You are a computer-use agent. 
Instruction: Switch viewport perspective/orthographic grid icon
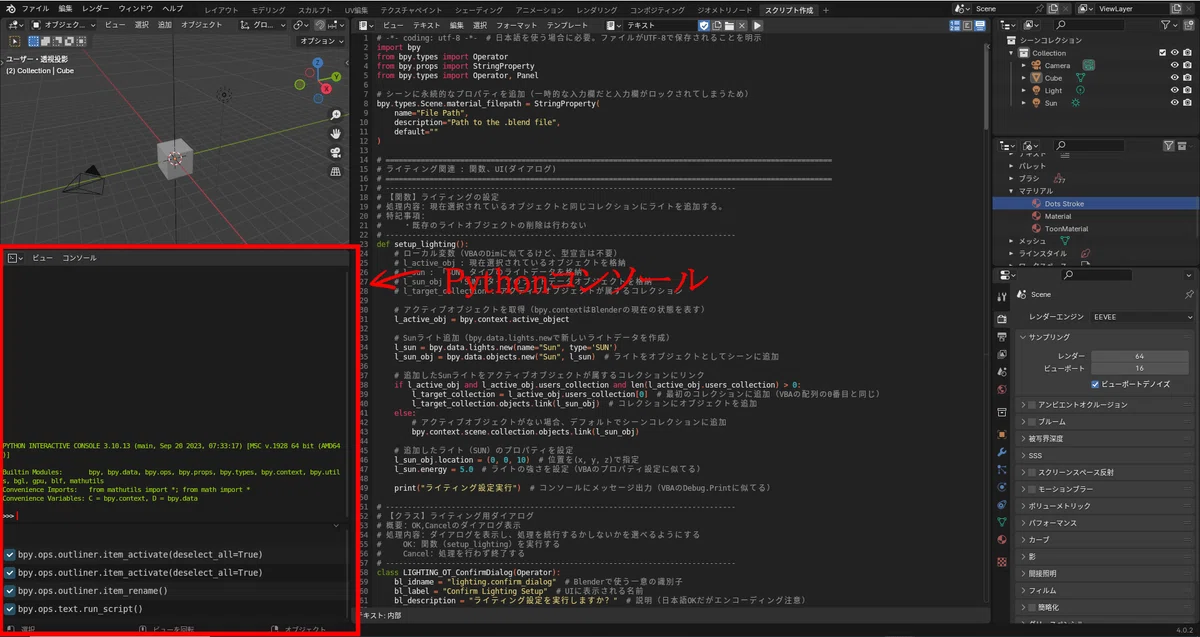tap(336, 171)
